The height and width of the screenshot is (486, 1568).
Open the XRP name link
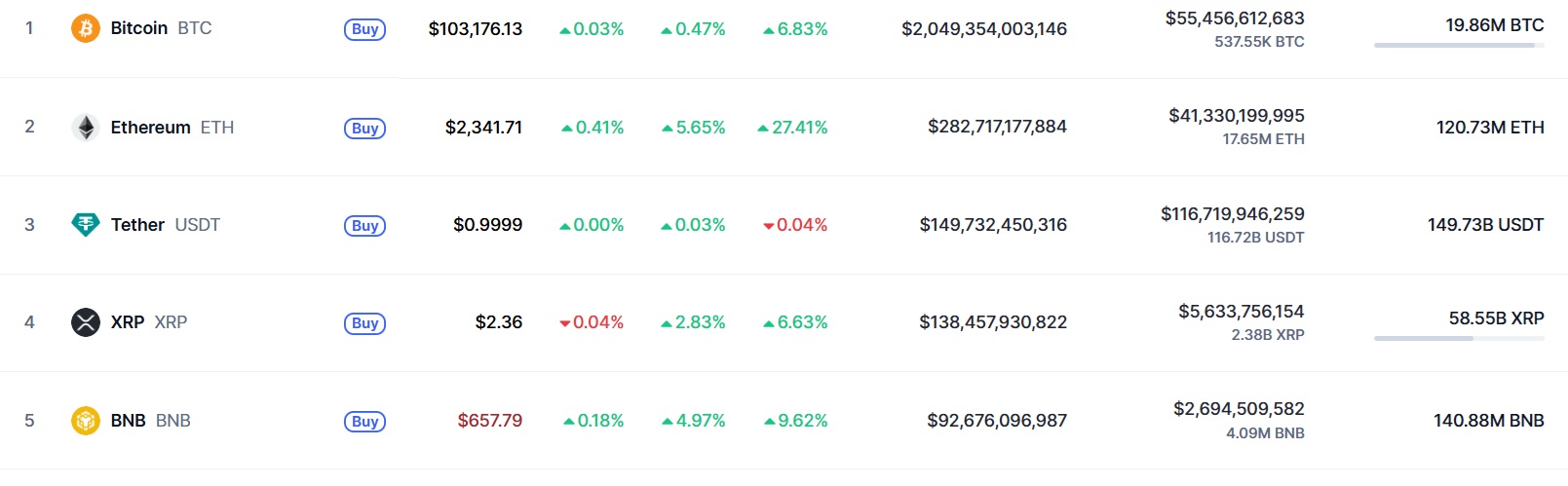coord(149,322)
